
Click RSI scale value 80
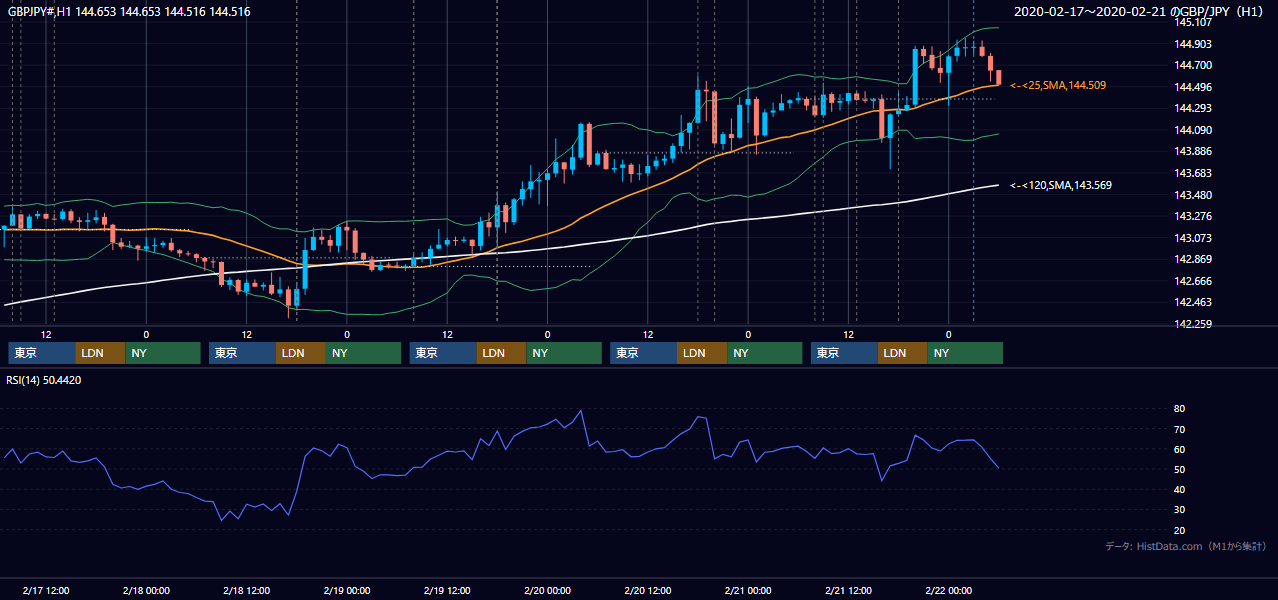tap(1180, 409)
